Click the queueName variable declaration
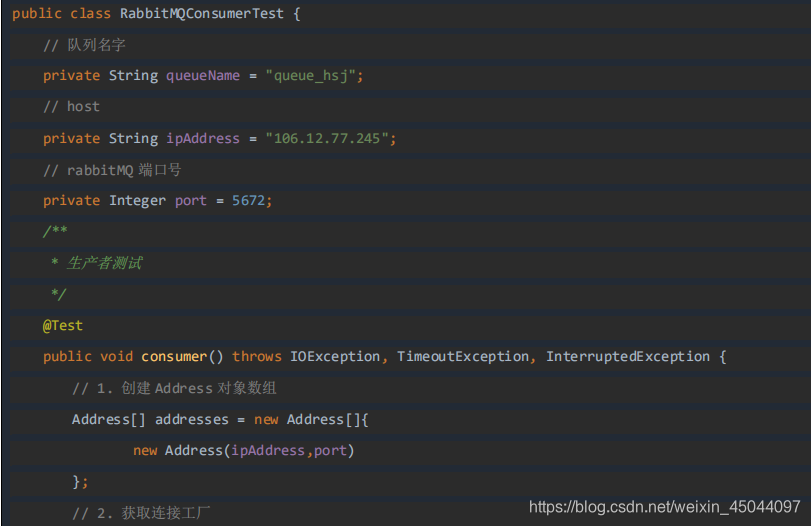Viewport: 811px width, 526px height. (203, 76)
